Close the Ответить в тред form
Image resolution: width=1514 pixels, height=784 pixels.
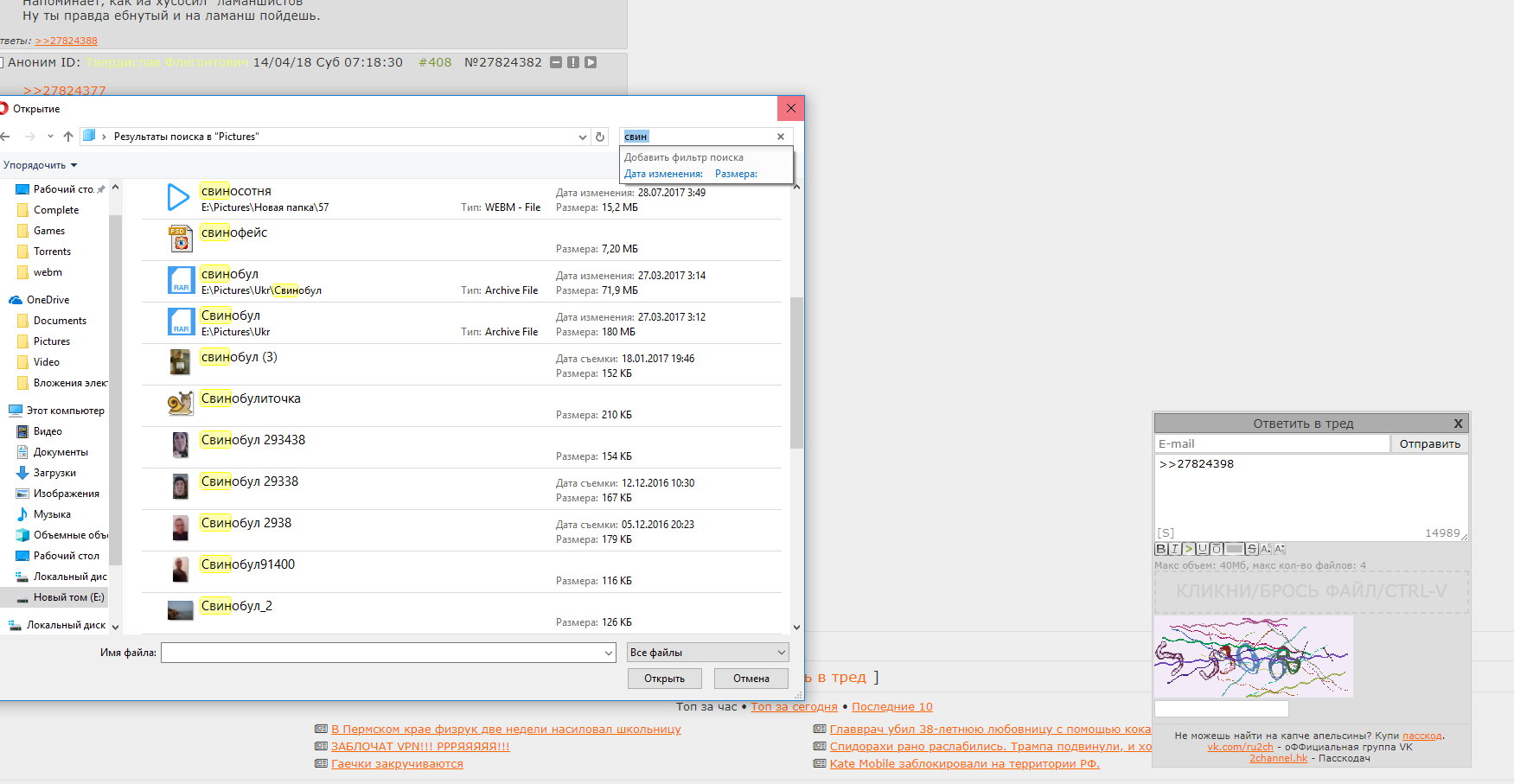1458,424
